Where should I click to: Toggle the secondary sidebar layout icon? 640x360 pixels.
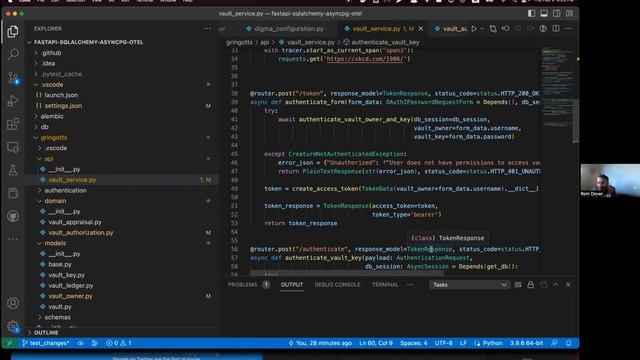(x=557, y=13)
